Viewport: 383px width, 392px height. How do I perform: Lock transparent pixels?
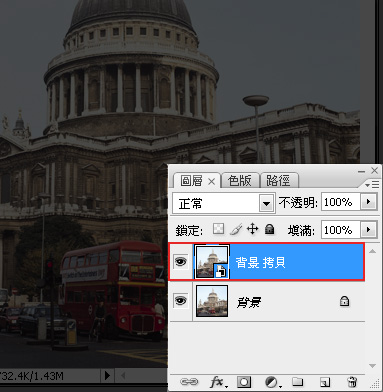218,229
